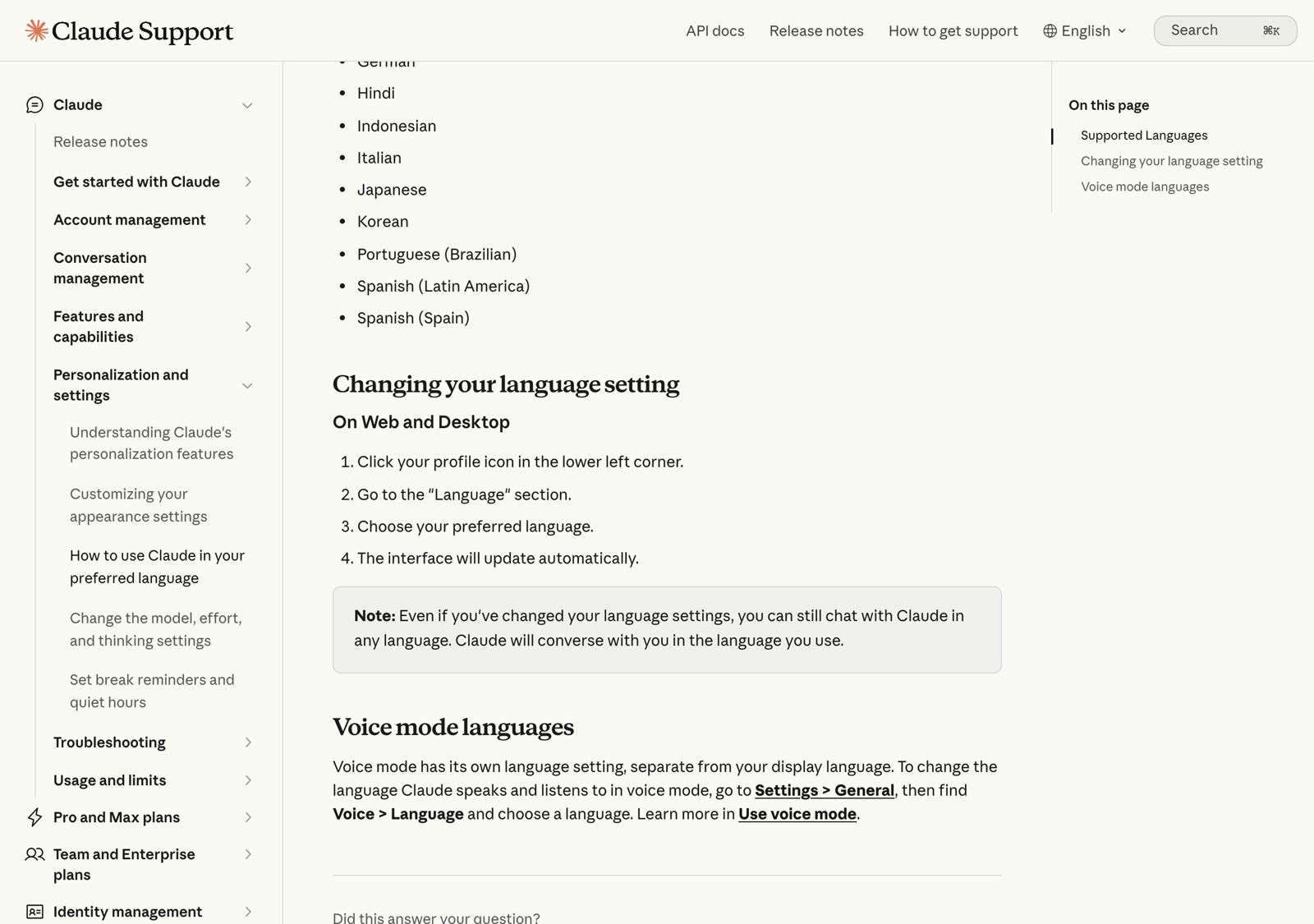This screenshot has width=1314, height=924.
Task: Click the globe icon beside English
Action: (1050, 31)
